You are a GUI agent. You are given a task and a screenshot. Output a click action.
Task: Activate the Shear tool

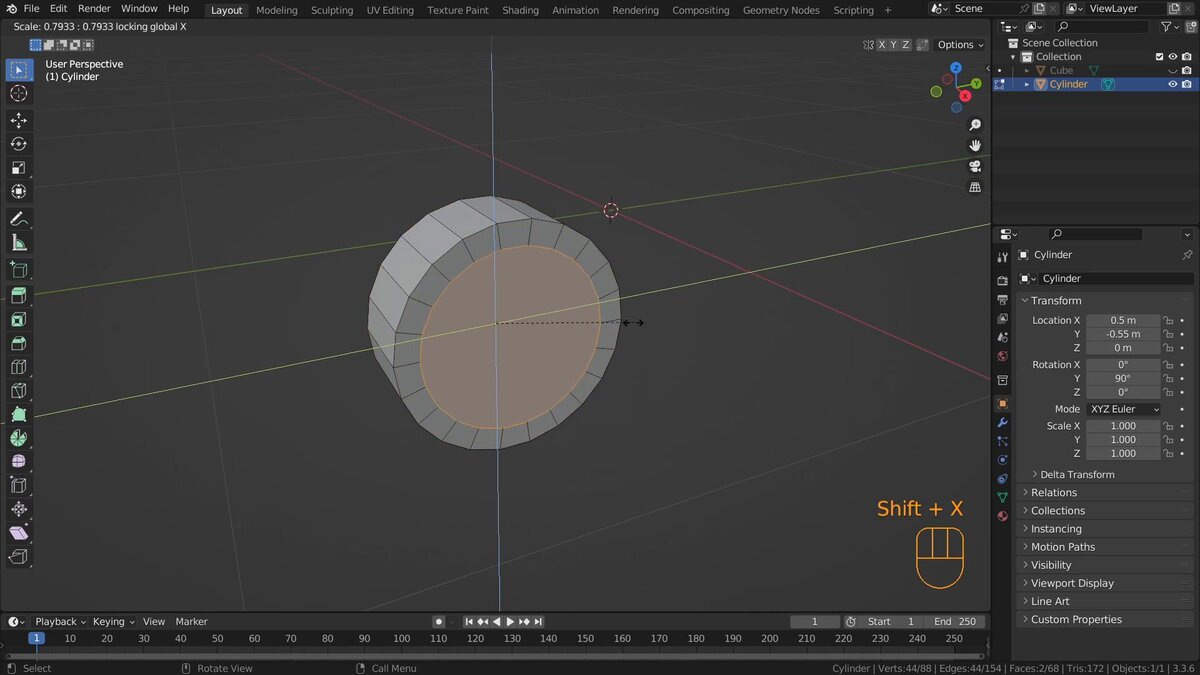19,533
